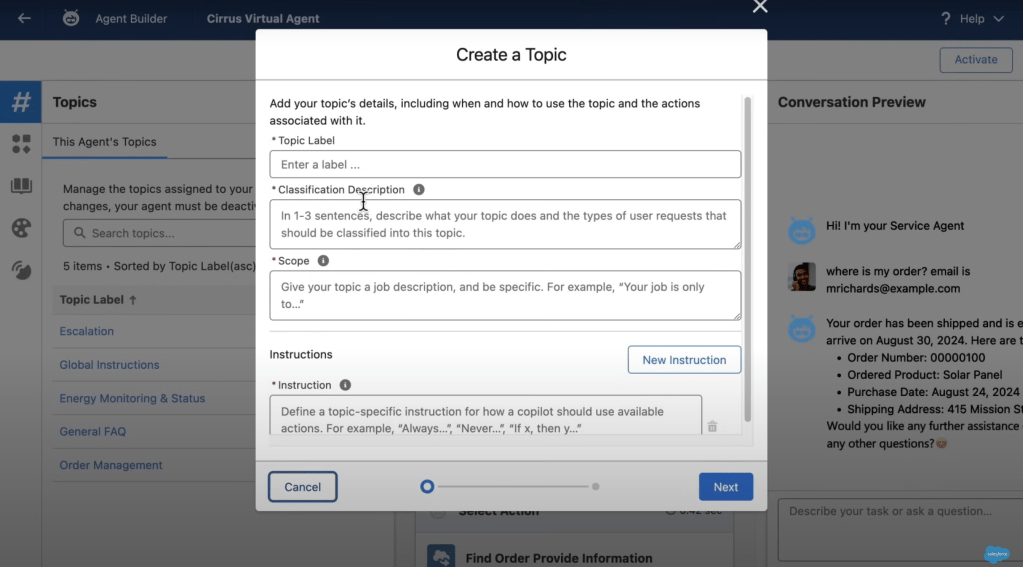Focus the Topic Label input field
Viewport: 1023px width, 567px height.
[x=505, y=164]
